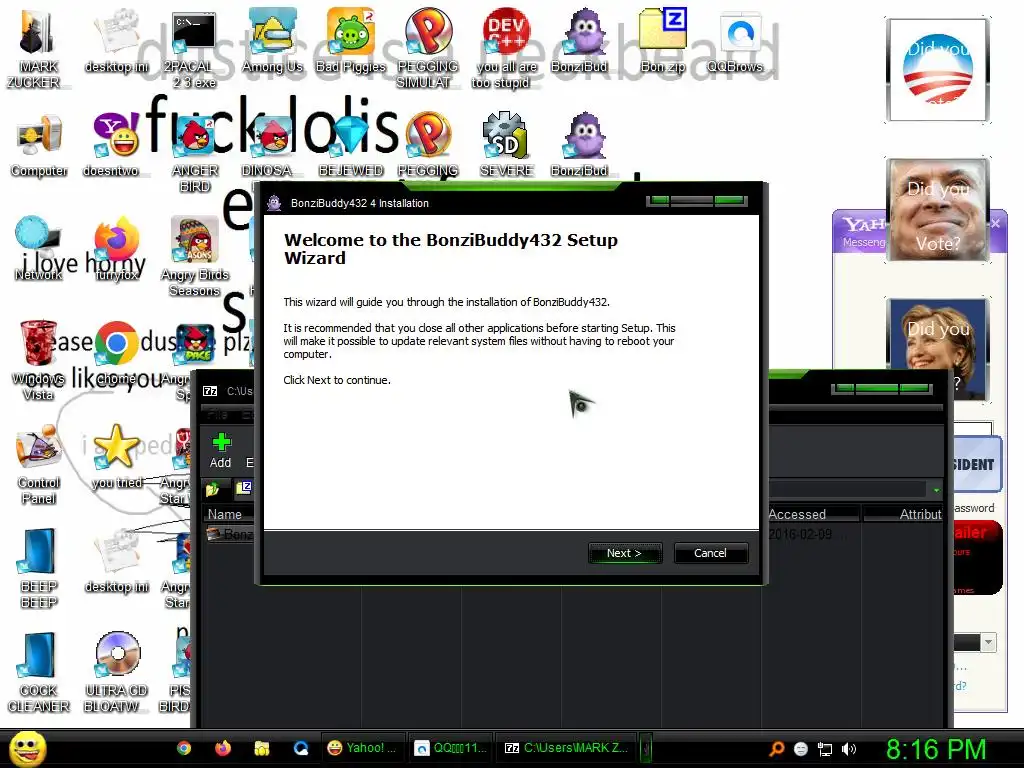Switch to the C:\Users\MARK Z 7-Zip taskbar item
This screenshot has height=768, width=1024.
coord(567,748)
